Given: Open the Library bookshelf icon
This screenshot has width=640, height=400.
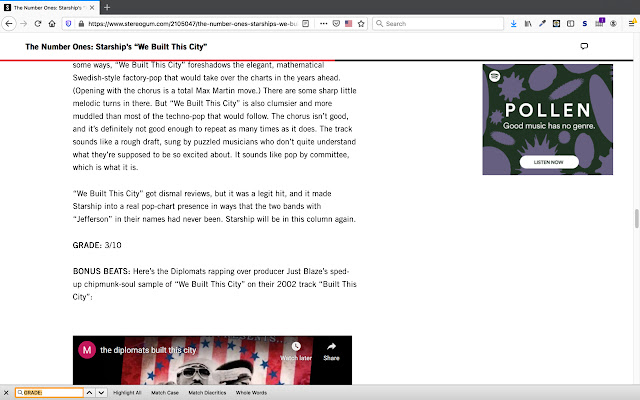Looking at the screenshot, I should click(528, 24).
